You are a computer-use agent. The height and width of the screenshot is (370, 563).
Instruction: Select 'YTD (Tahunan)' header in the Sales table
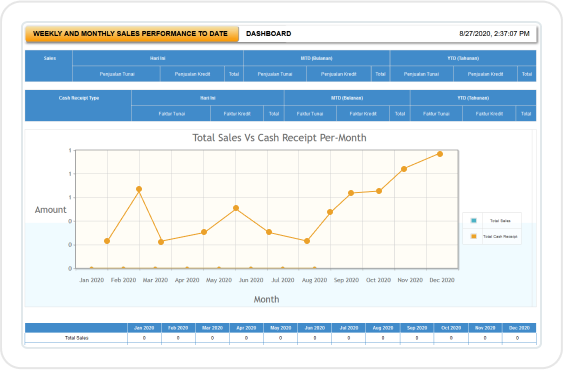point(463,58)
